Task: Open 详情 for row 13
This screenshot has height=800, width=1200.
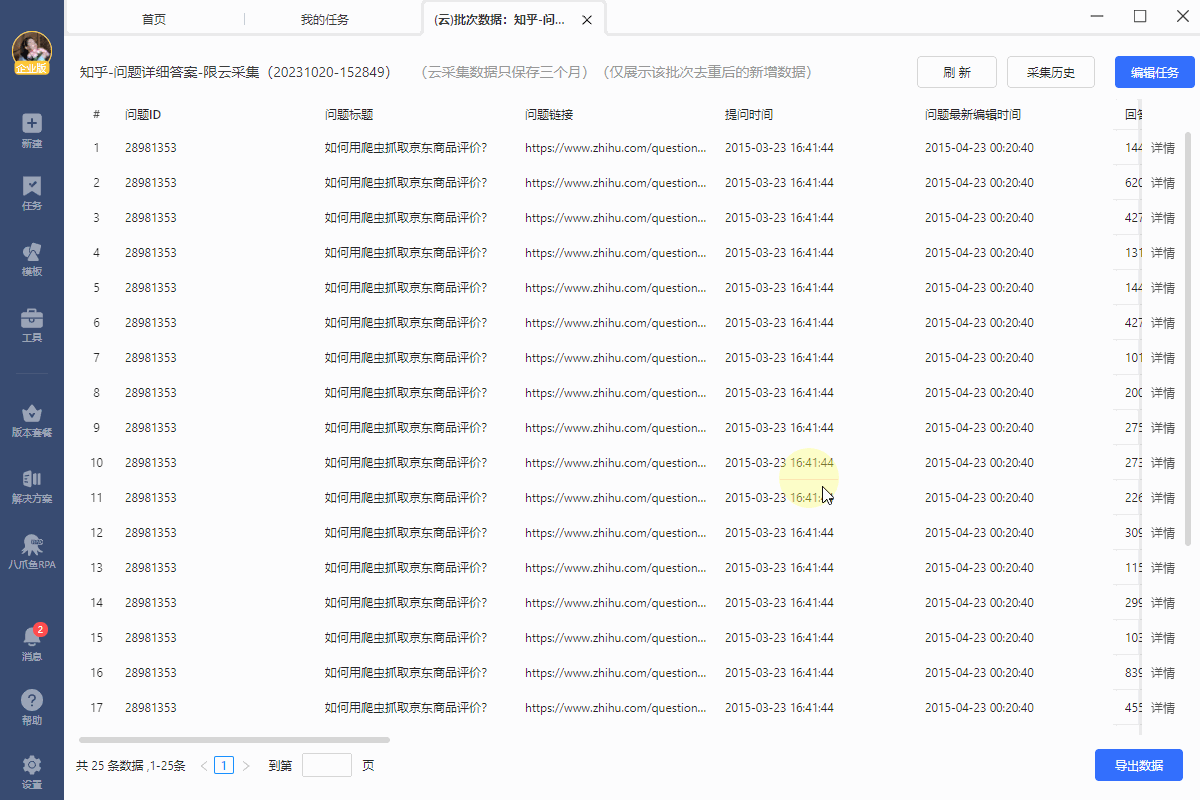Action: pos(1163,568)
